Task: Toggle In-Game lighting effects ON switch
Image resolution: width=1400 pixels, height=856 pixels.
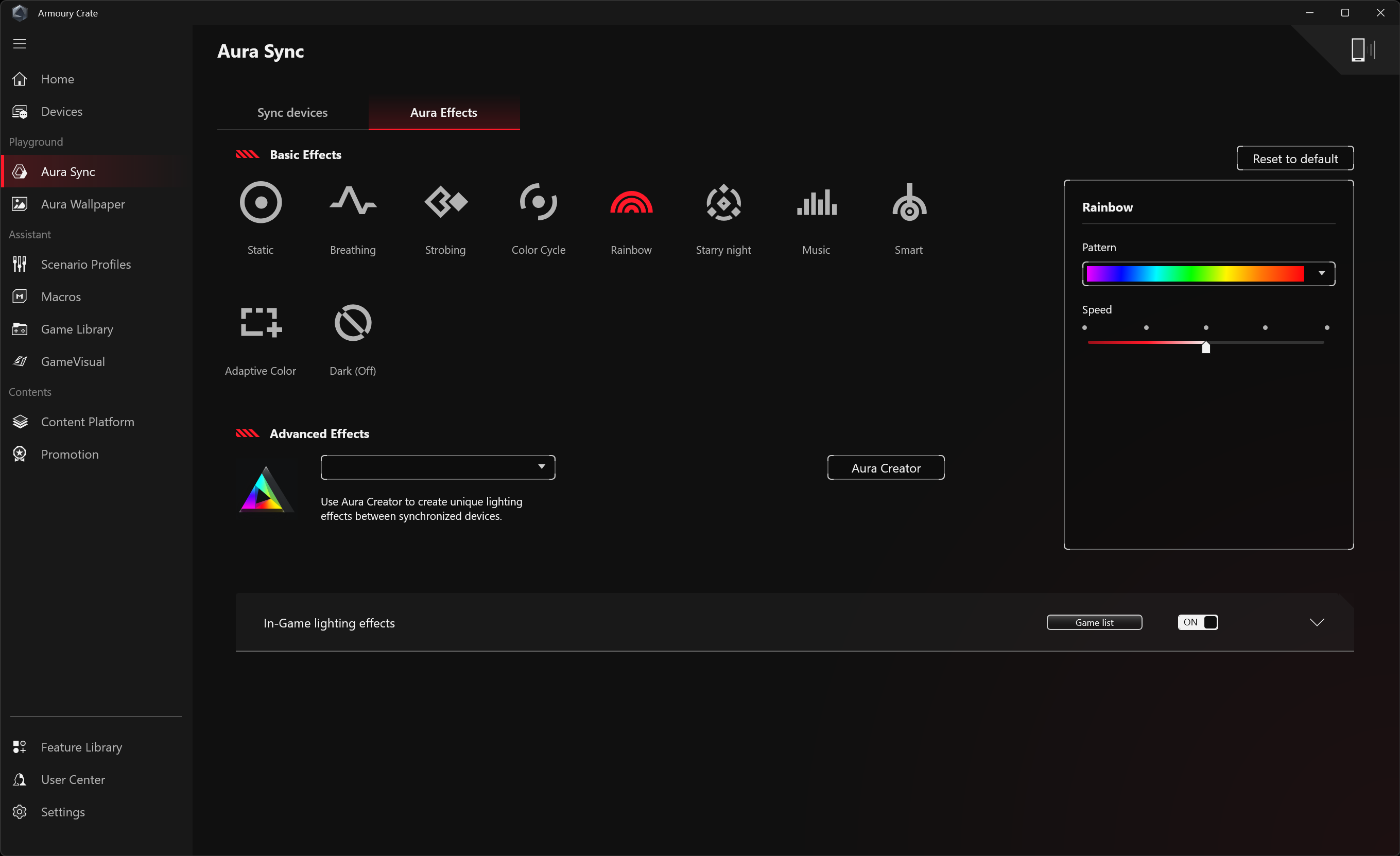Action: click(x=1197, y=622)
